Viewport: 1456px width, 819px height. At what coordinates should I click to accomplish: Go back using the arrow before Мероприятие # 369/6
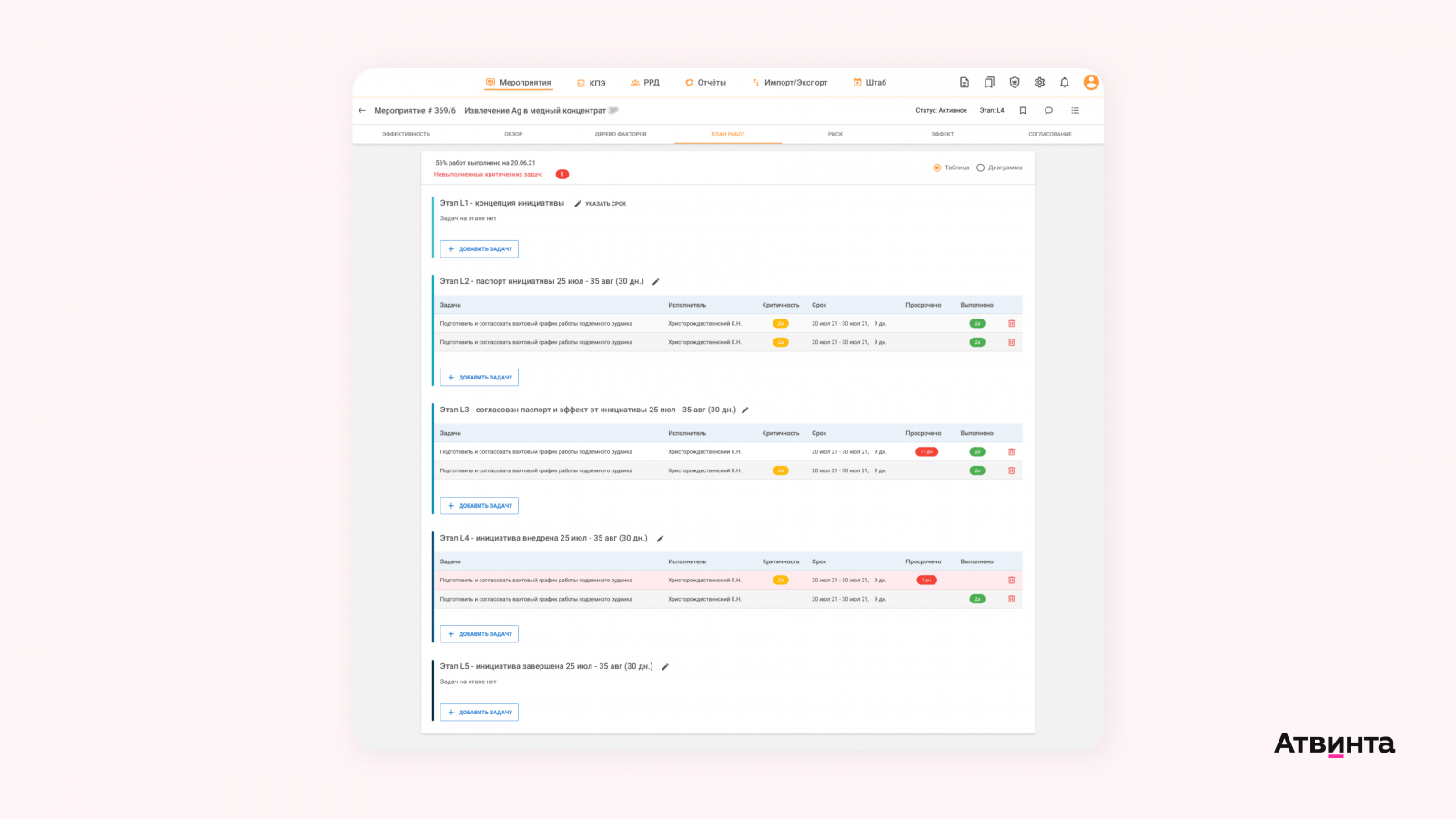(x=362, y=111)
